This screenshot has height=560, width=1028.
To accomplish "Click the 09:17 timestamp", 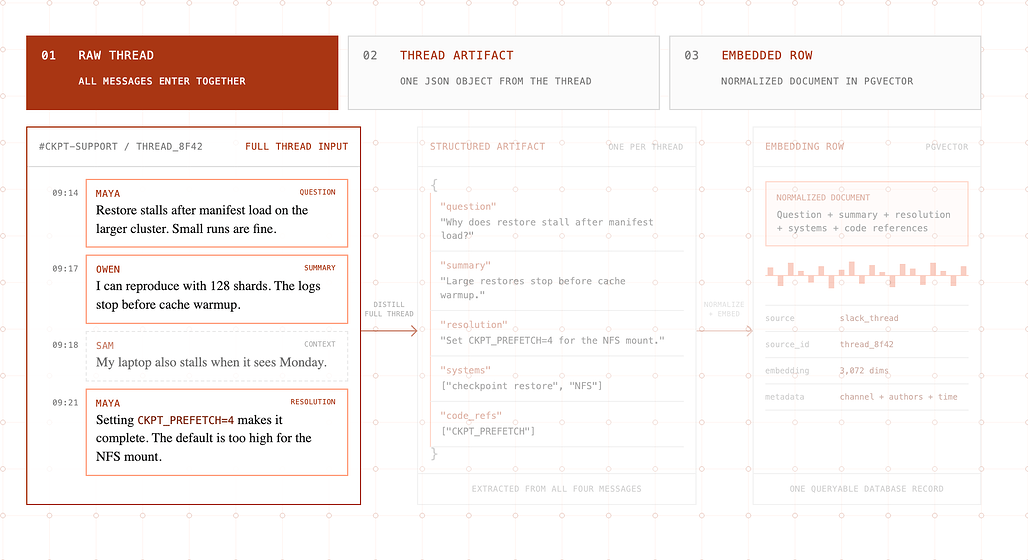I will [x=65, y=268].
